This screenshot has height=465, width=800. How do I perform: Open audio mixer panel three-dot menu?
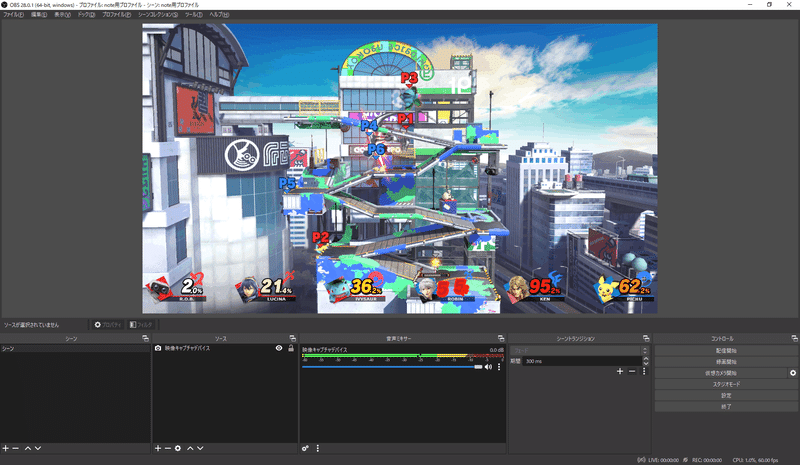pos(318,448)
